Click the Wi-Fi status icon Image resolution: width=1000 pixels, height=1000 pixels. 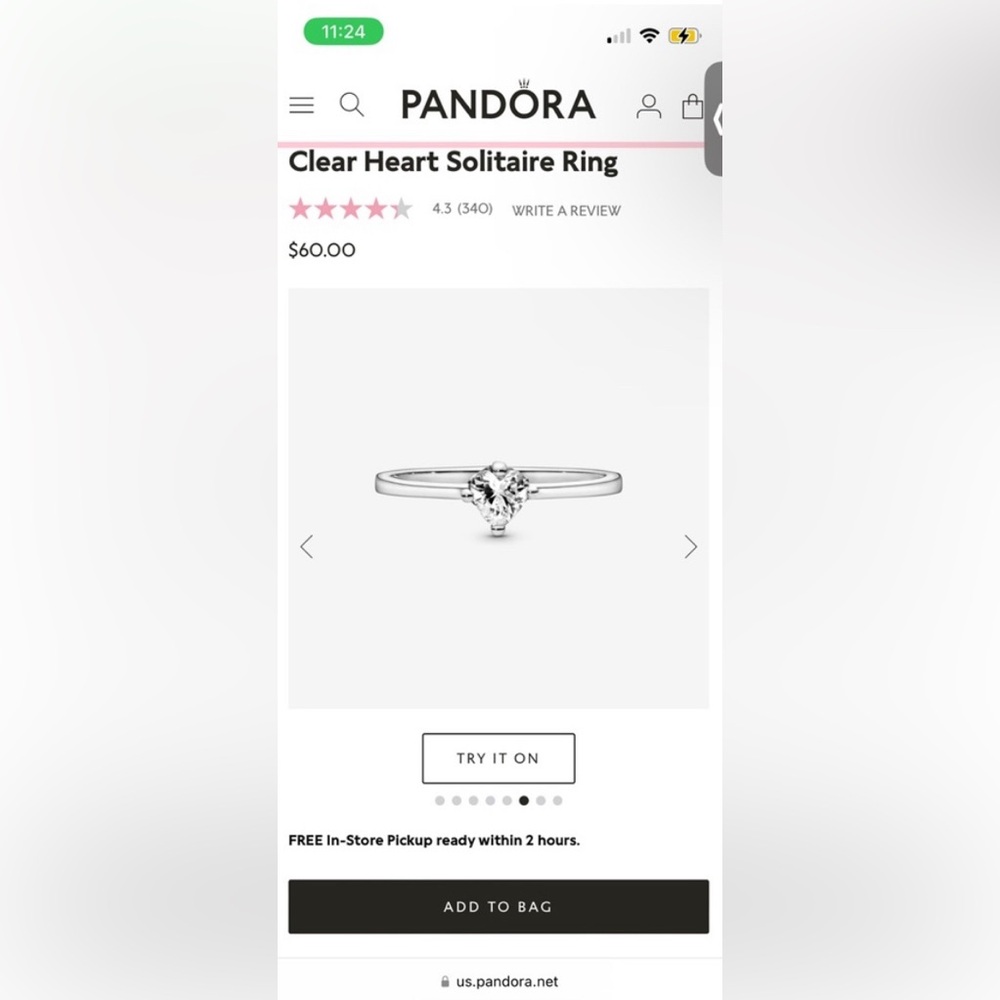[650, 34]
